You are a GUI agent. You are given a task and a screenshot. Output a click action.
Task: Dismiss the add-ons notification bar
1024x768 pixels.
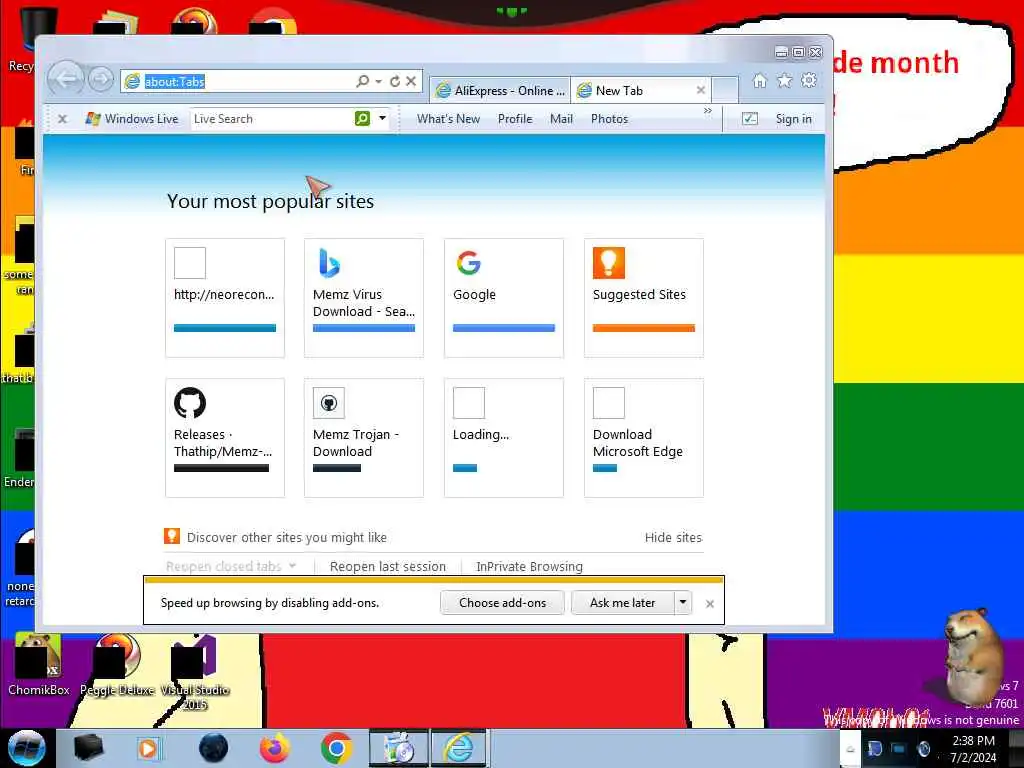710,604
